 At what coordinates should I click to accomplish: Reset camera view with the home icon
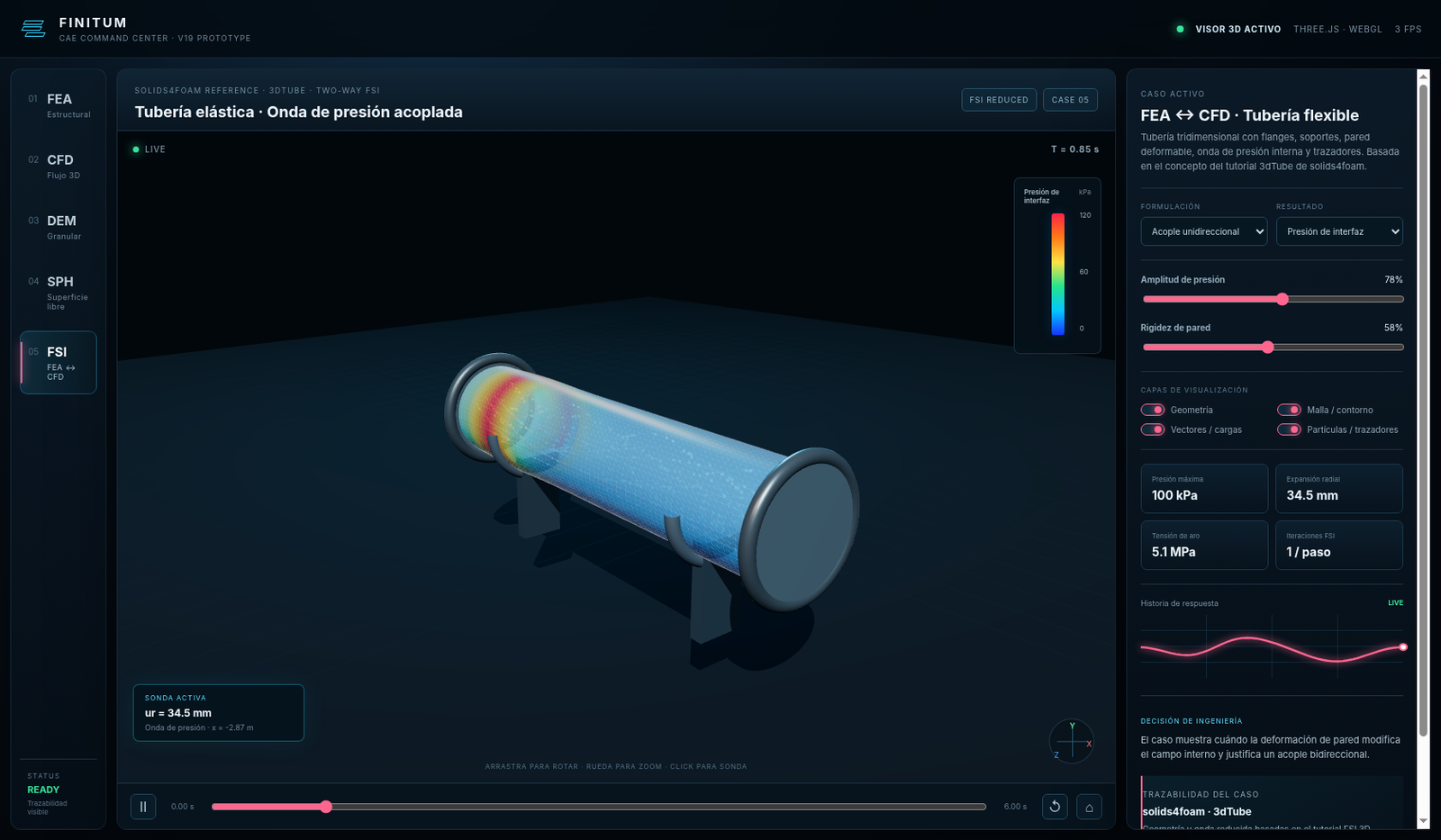[x=1089, y=807]
